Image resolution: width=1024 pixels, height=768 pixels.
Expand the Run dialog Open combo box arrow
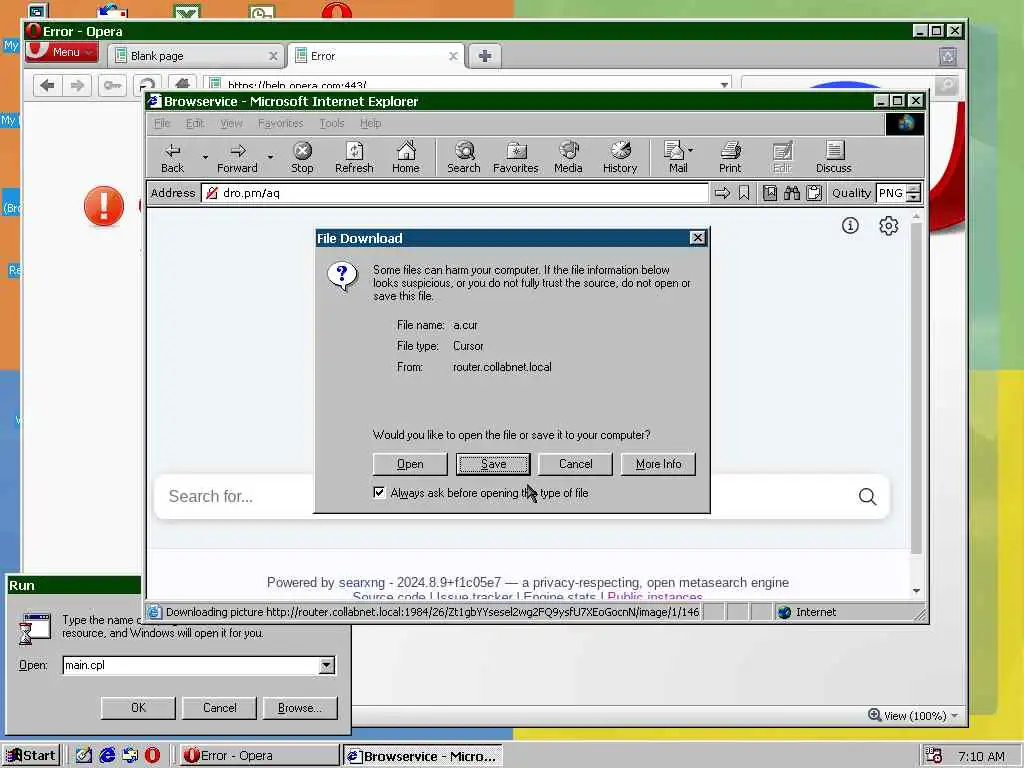(327, 665)
